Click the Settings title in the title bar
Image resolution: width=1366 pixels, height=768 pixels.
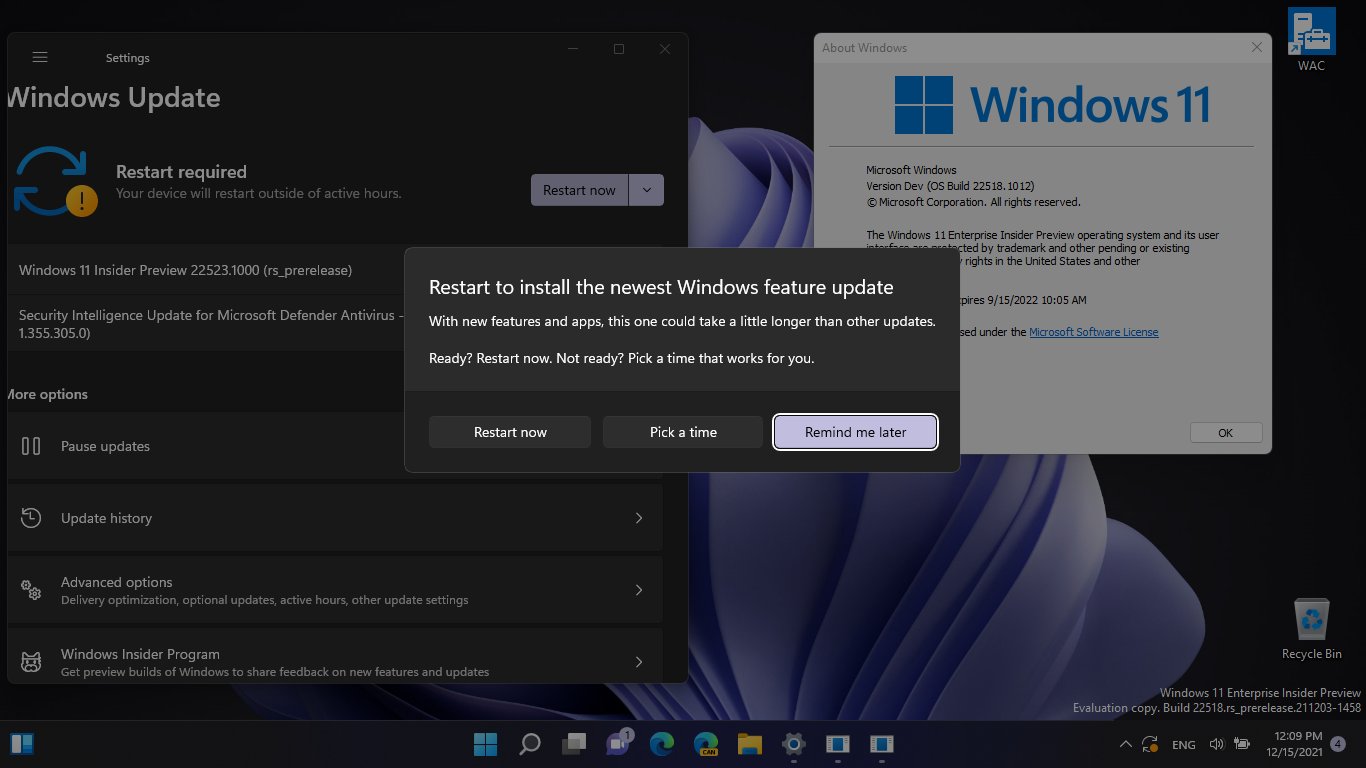point(128,58)
